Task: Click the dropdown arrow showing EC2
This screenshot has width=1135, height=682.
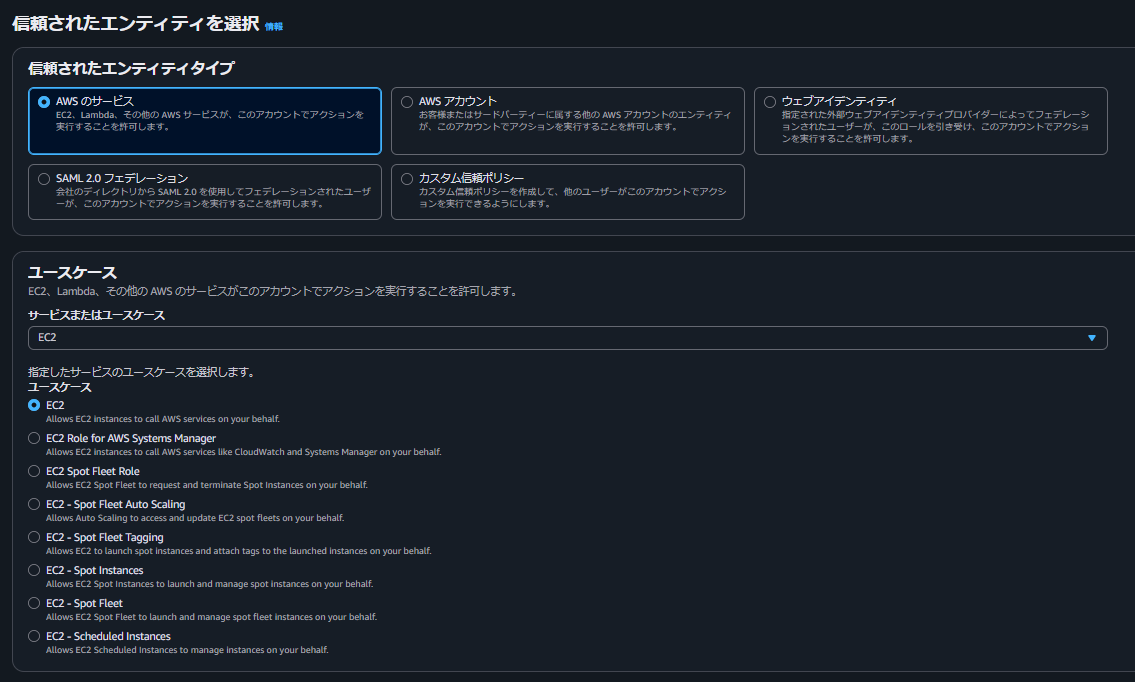Action: pos(1091,338)
